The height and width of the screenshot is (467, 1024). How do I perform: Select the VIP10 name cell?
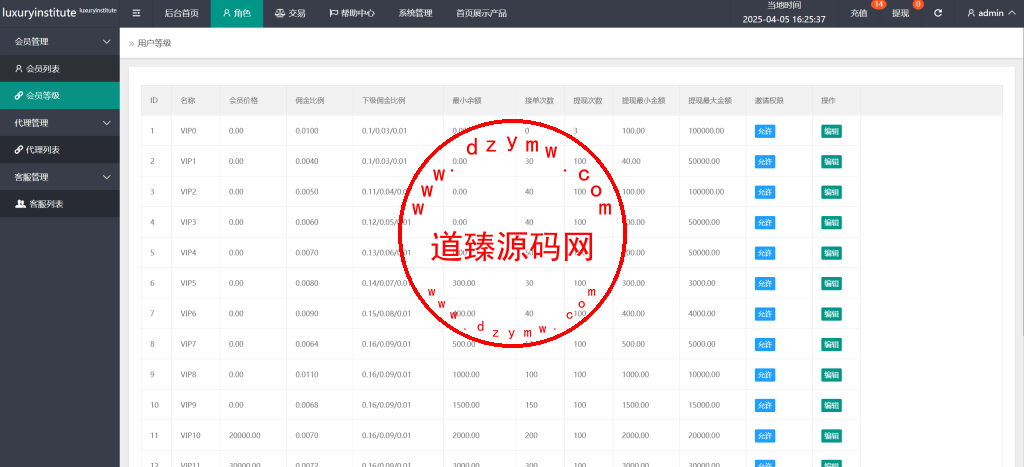pos(190,436)
